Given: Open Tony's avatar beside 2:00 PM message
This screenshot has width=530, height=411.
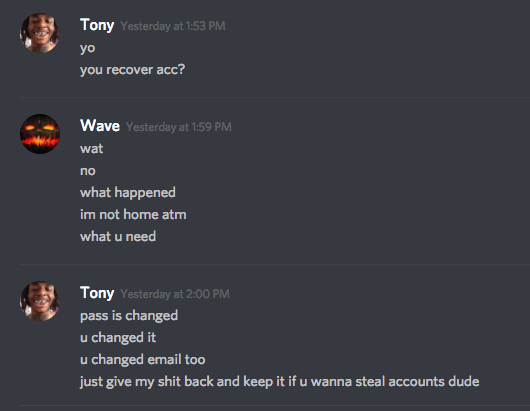Looking at the screenshot, I should (x=40, y=301).
